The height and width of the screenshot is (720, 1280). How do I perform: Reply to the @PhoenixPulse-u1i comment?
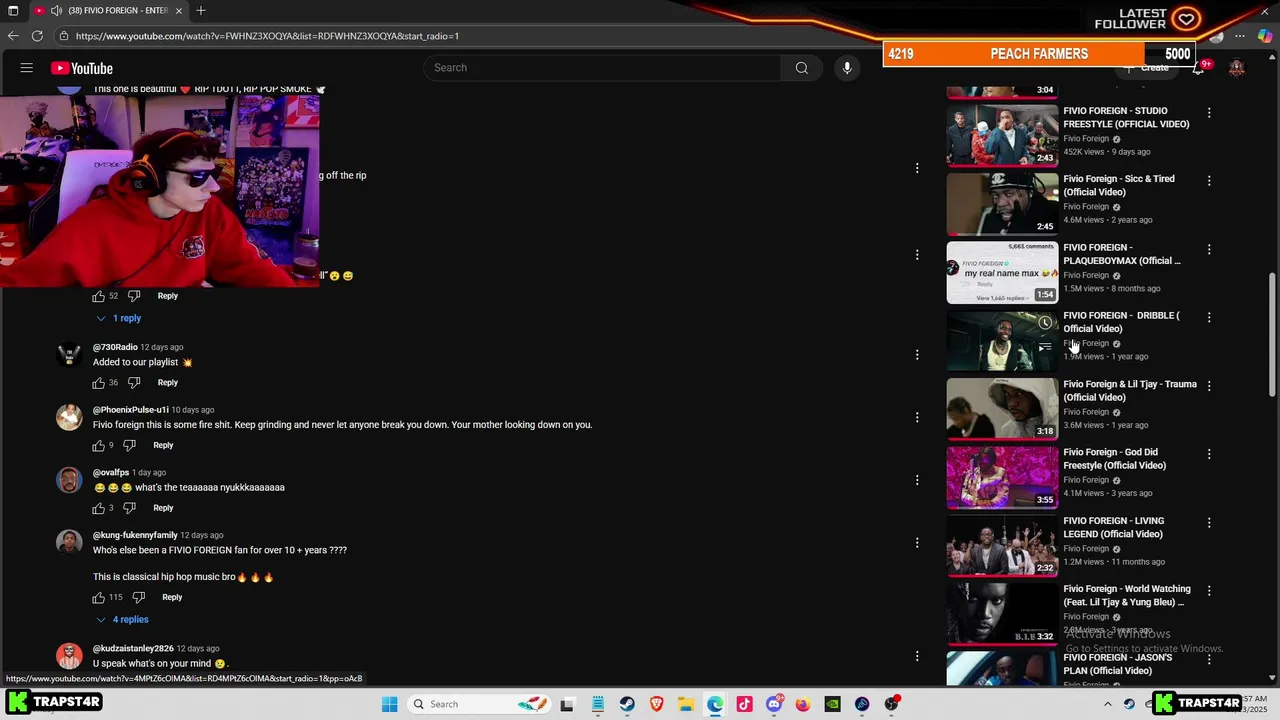163,445
